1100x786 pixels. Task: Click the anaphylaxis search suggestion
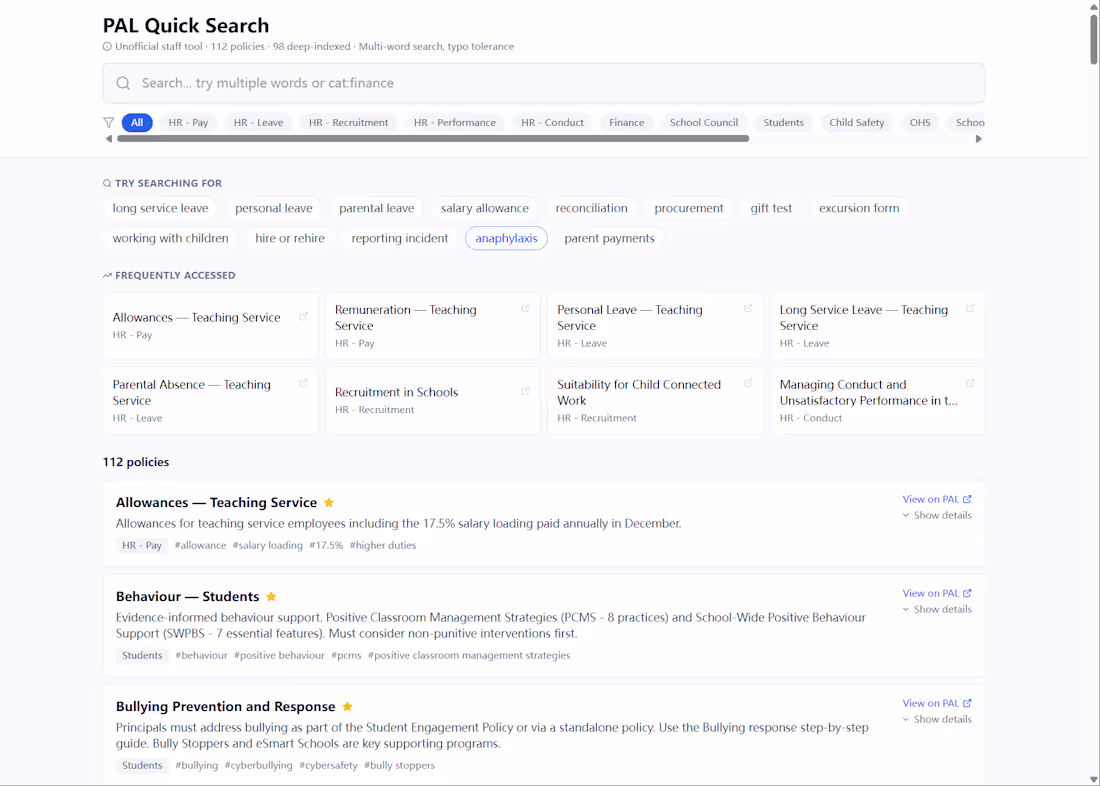[506, 239]
